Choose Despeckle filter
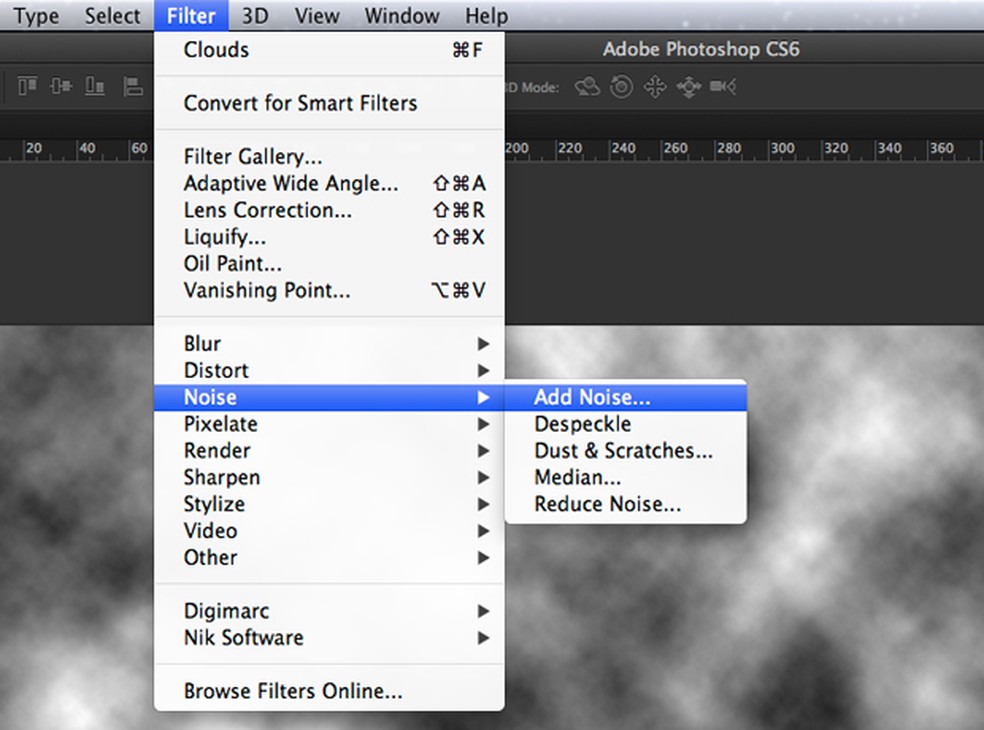The height and width of the screenshot is (730, 984). [626, 424]
